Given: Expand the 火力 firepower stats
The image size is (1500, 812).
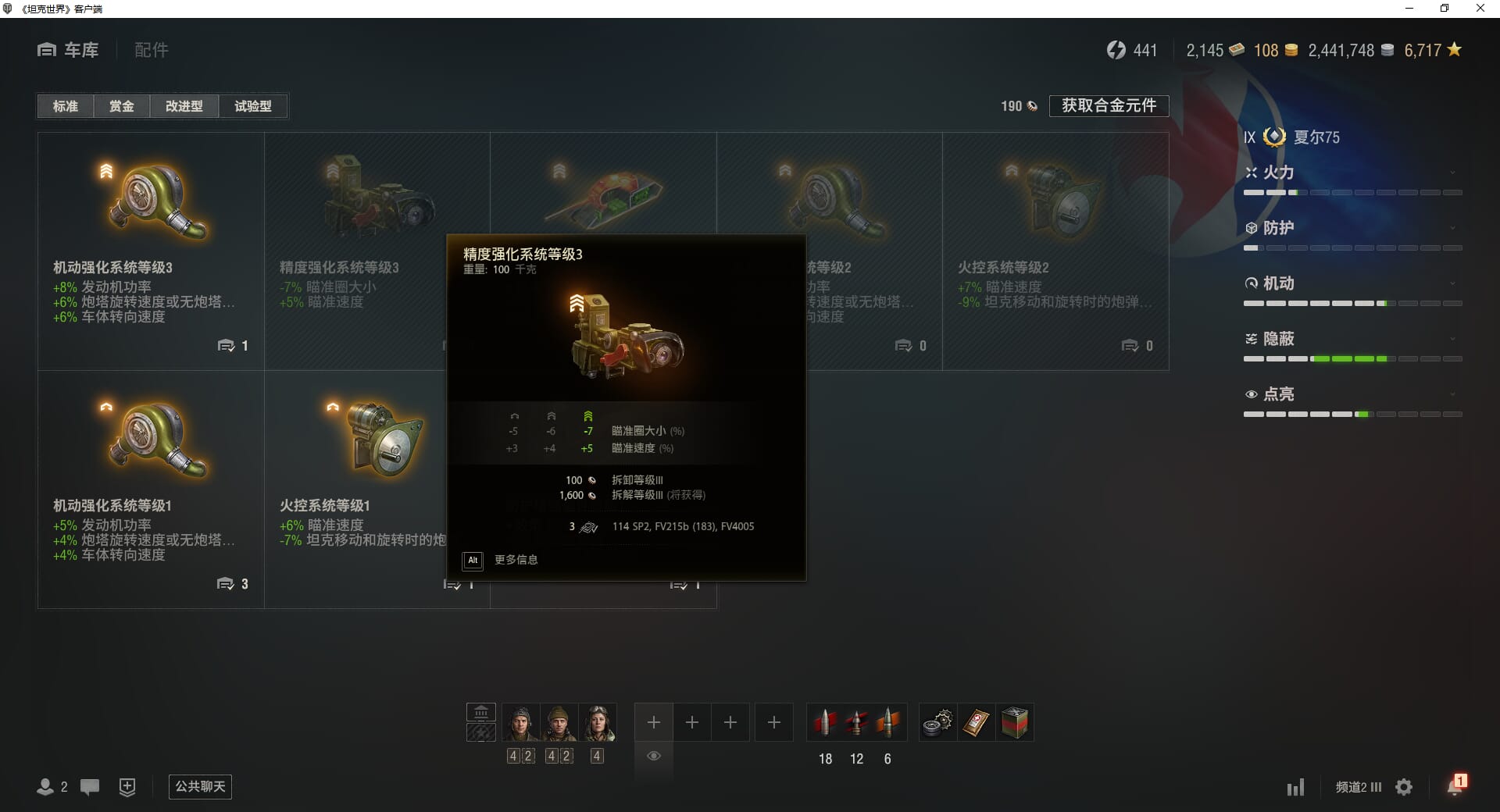Looking at the screenshot, I should 1452,173.
